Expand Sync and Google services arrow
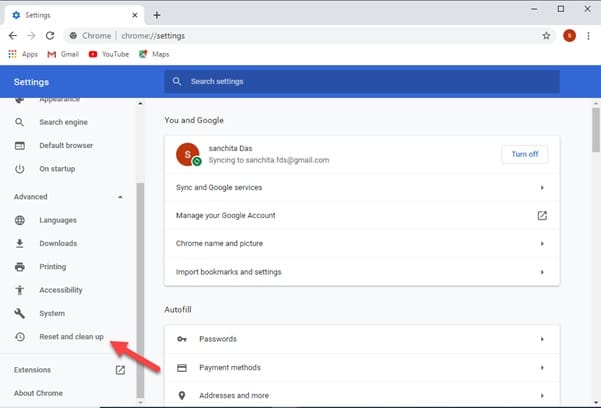Image resolution: width=601 pixels, height=408 pixels. [542, 188]
